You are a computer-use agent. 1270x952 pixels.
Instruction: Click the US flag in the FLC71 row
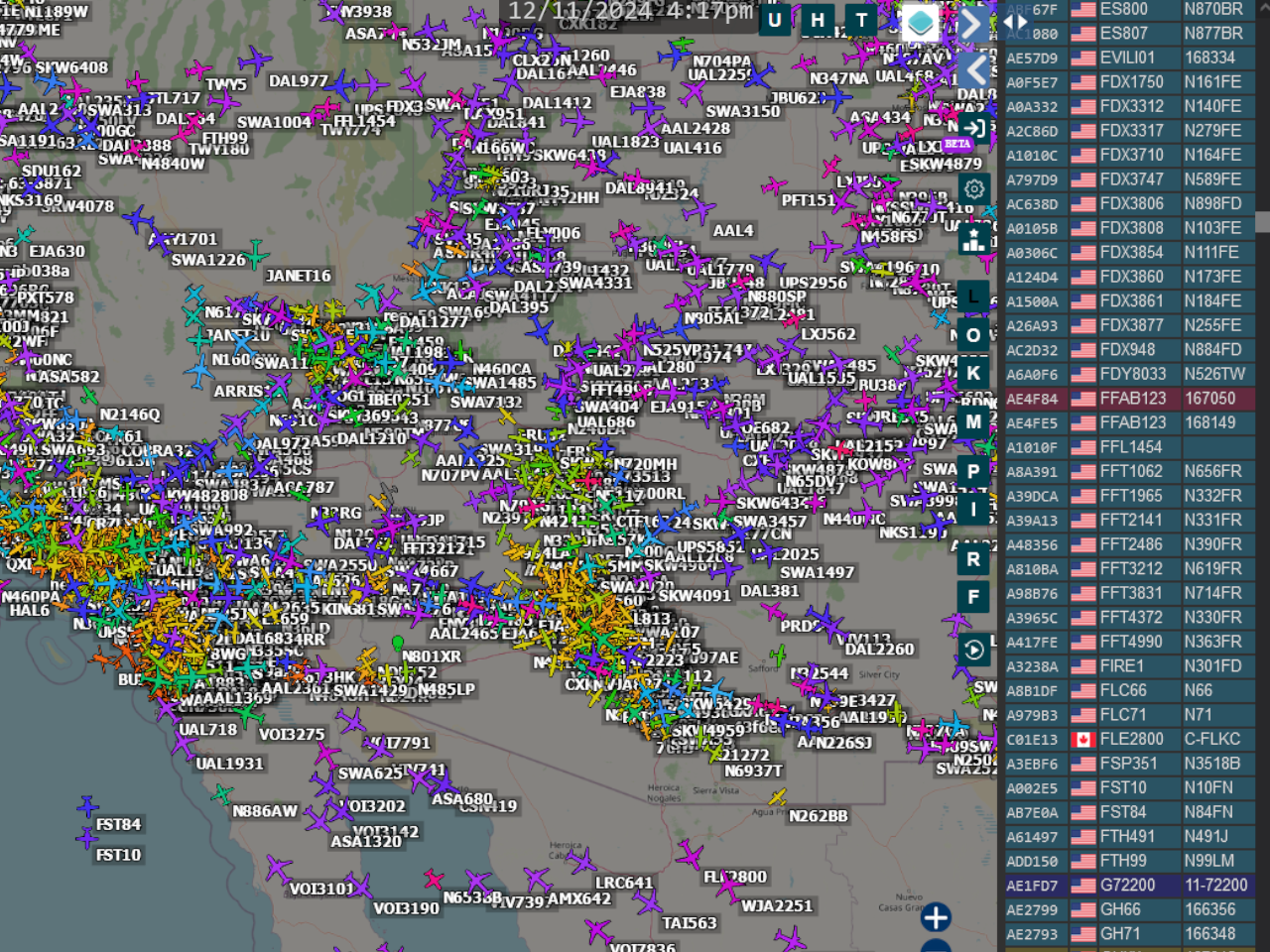point(1083,715)
